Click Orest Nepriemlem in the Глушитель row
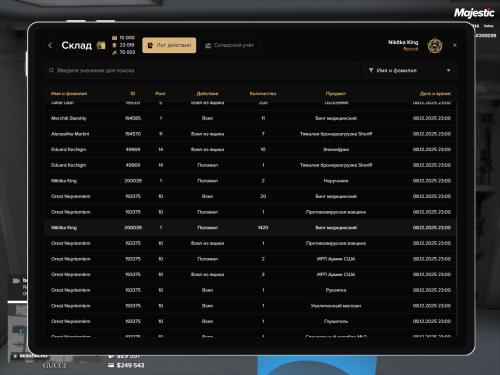 tap(71, 322)
